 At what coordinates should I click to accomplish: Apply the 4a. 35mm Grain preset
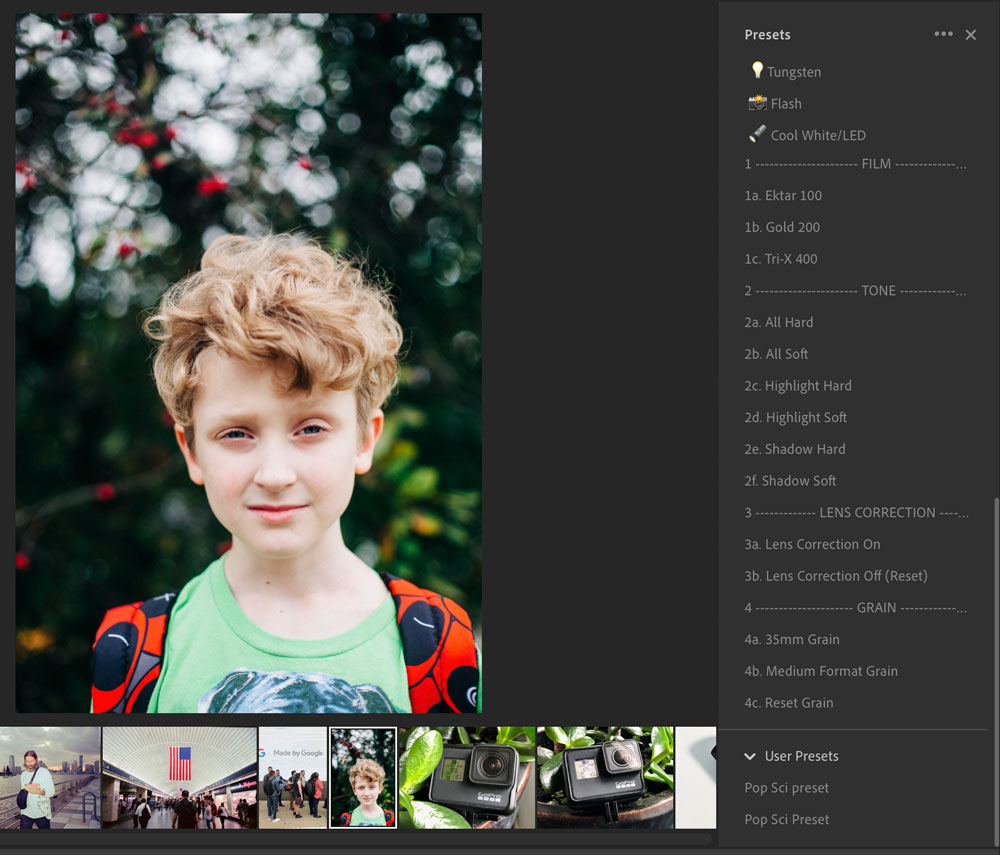pos(791,640)
